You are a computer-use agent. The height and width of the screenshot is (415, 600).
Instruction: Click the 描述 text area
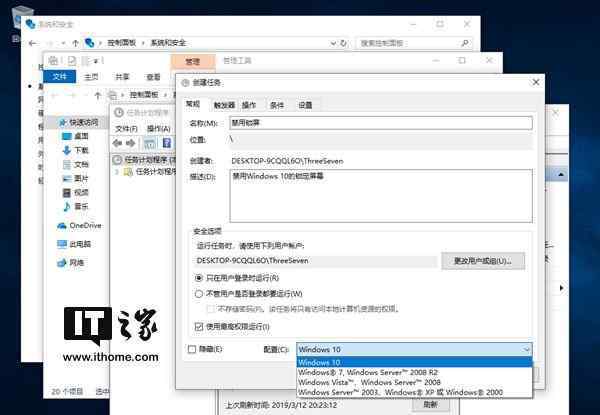(x=381, y=196)
